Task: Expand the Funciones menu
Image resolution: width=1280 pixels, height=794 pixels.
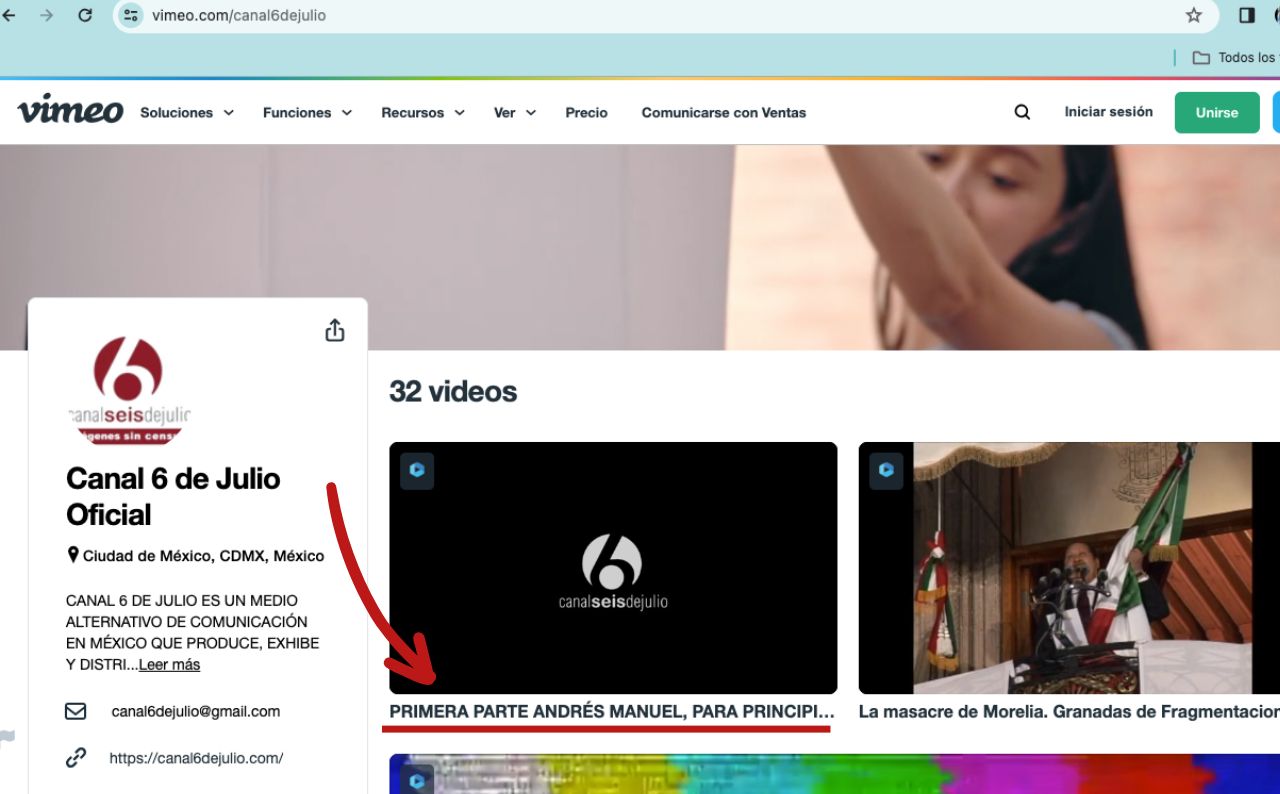Action: [x=308, y=113]
